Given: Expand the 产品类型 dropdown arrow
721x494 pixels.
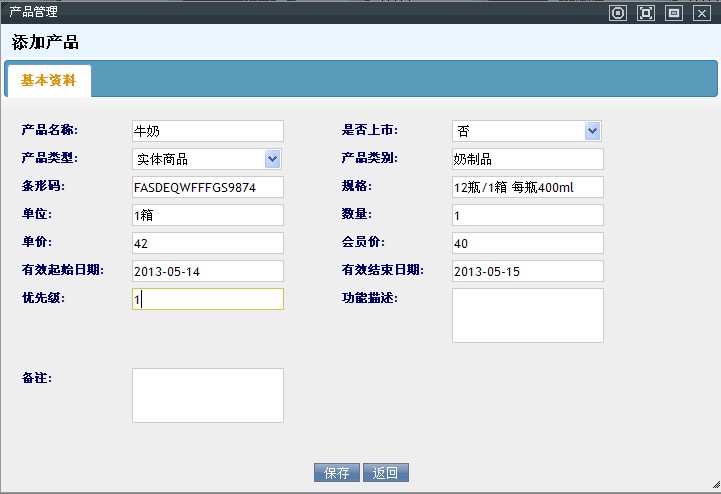Looking at the screenshot, I should 272,159.
